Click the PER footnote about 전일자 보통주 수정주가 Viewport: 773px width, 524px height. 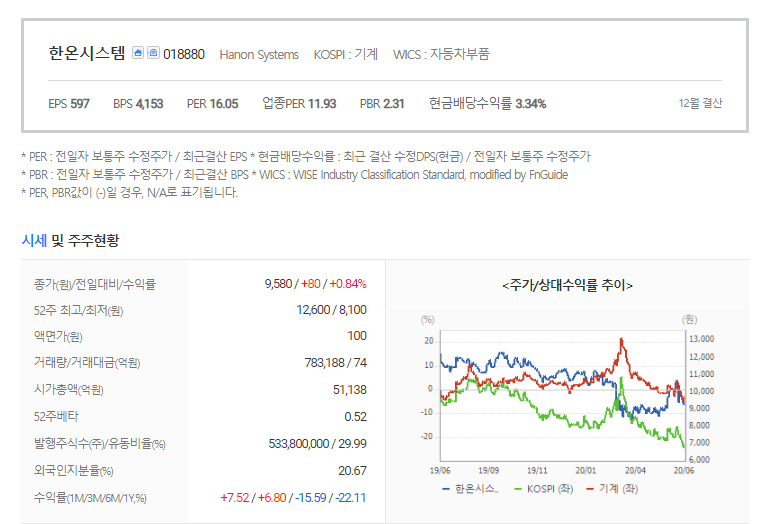coord(134,157)
